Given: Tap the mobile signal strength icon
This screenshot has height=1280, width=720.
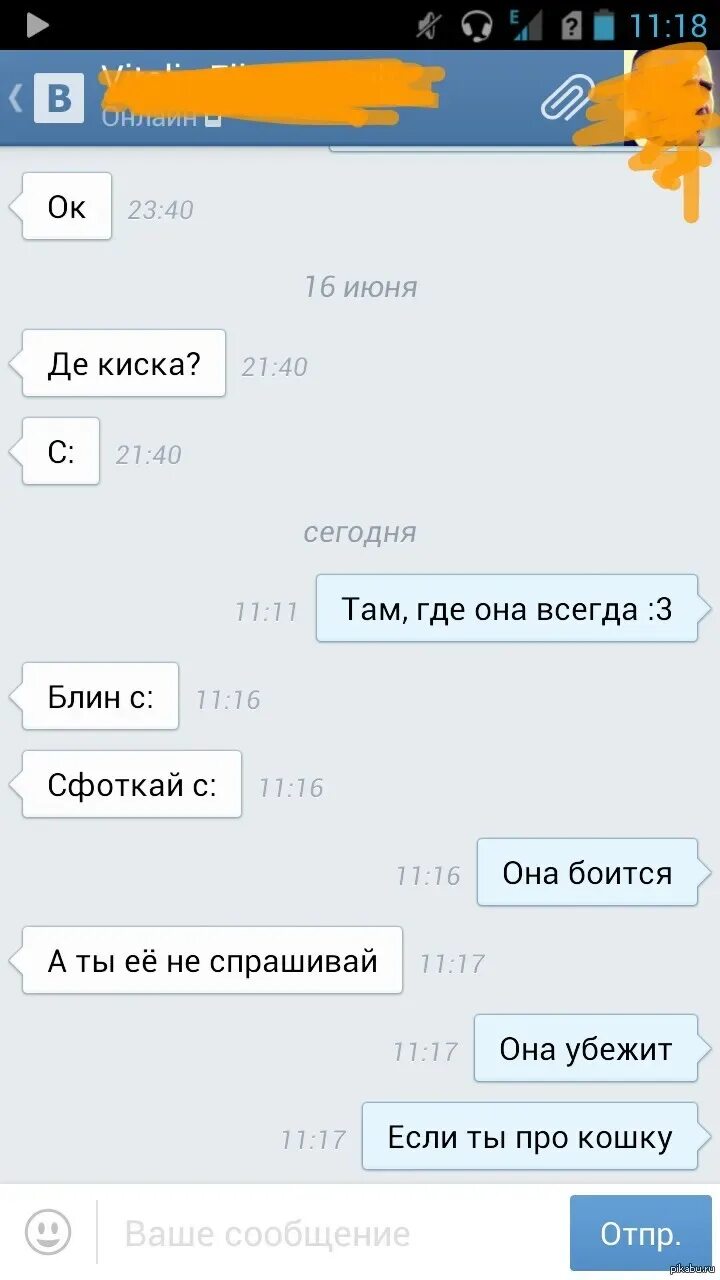Looking at the screenshot, I should click(x=525, y=24).
